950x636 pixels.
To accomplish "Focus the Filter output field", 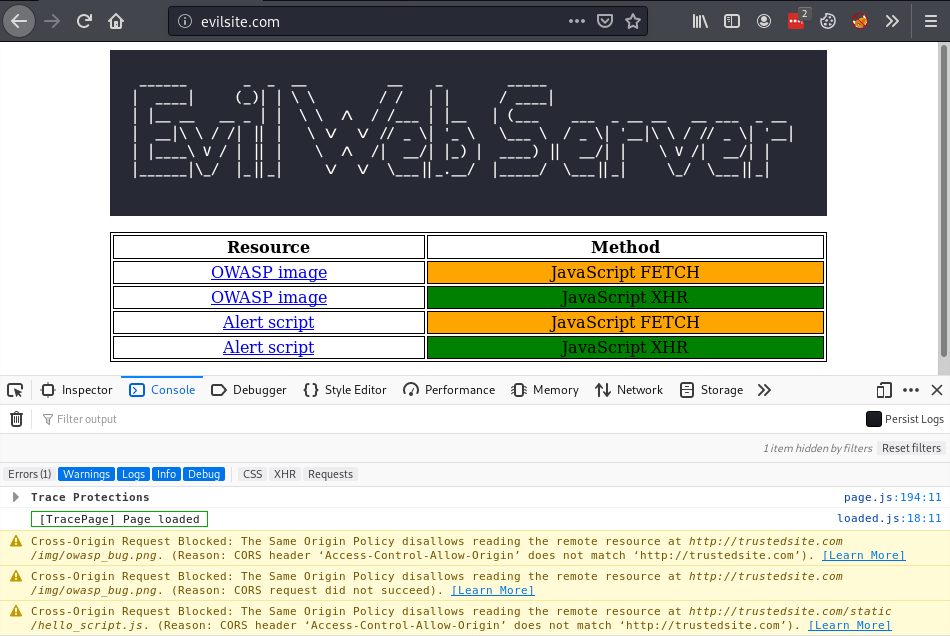I will (x=448, y=419).
